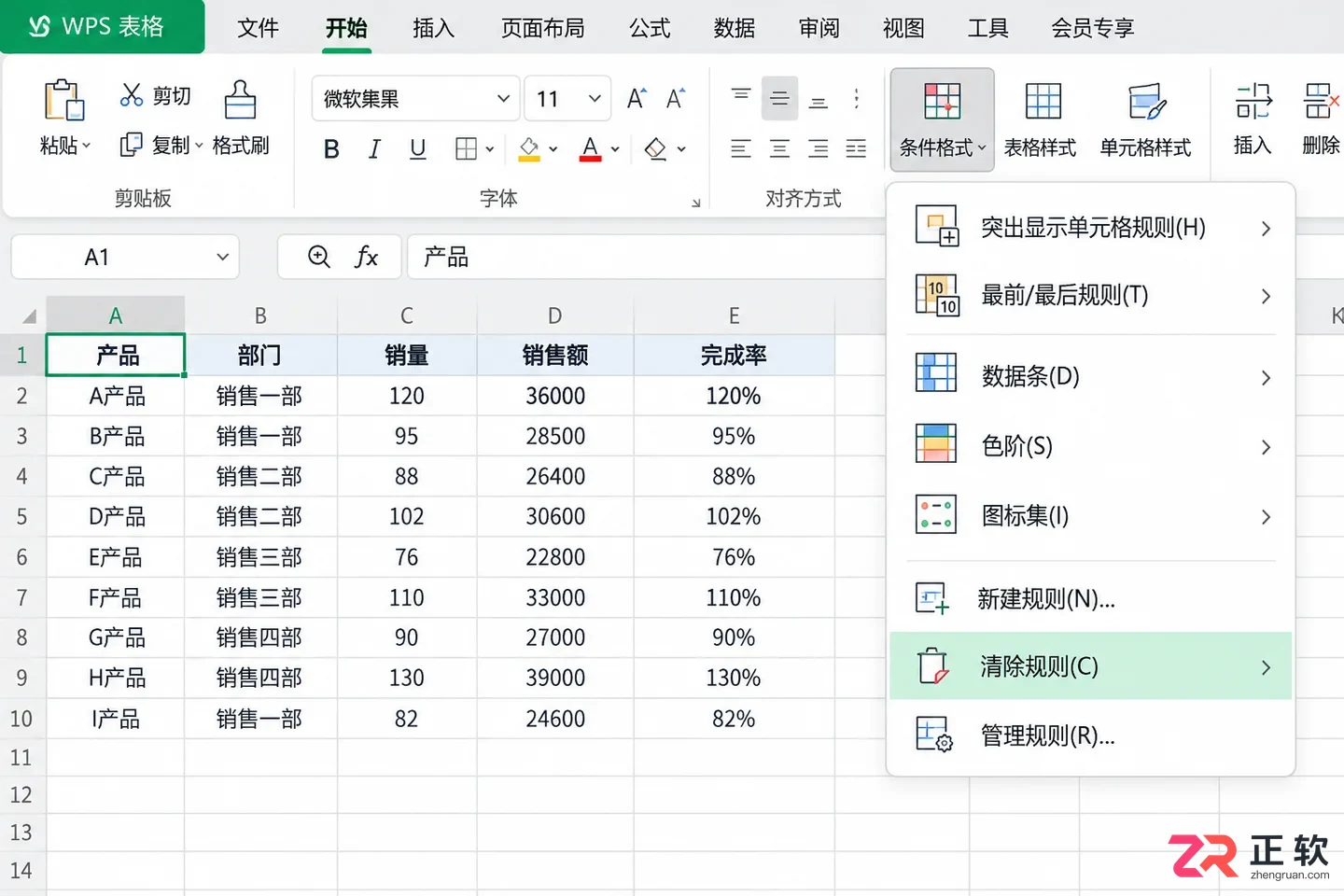Screen dimensions: 1344x896
Task: Open the 插入 ribbon tab
Action: [433, 28]
